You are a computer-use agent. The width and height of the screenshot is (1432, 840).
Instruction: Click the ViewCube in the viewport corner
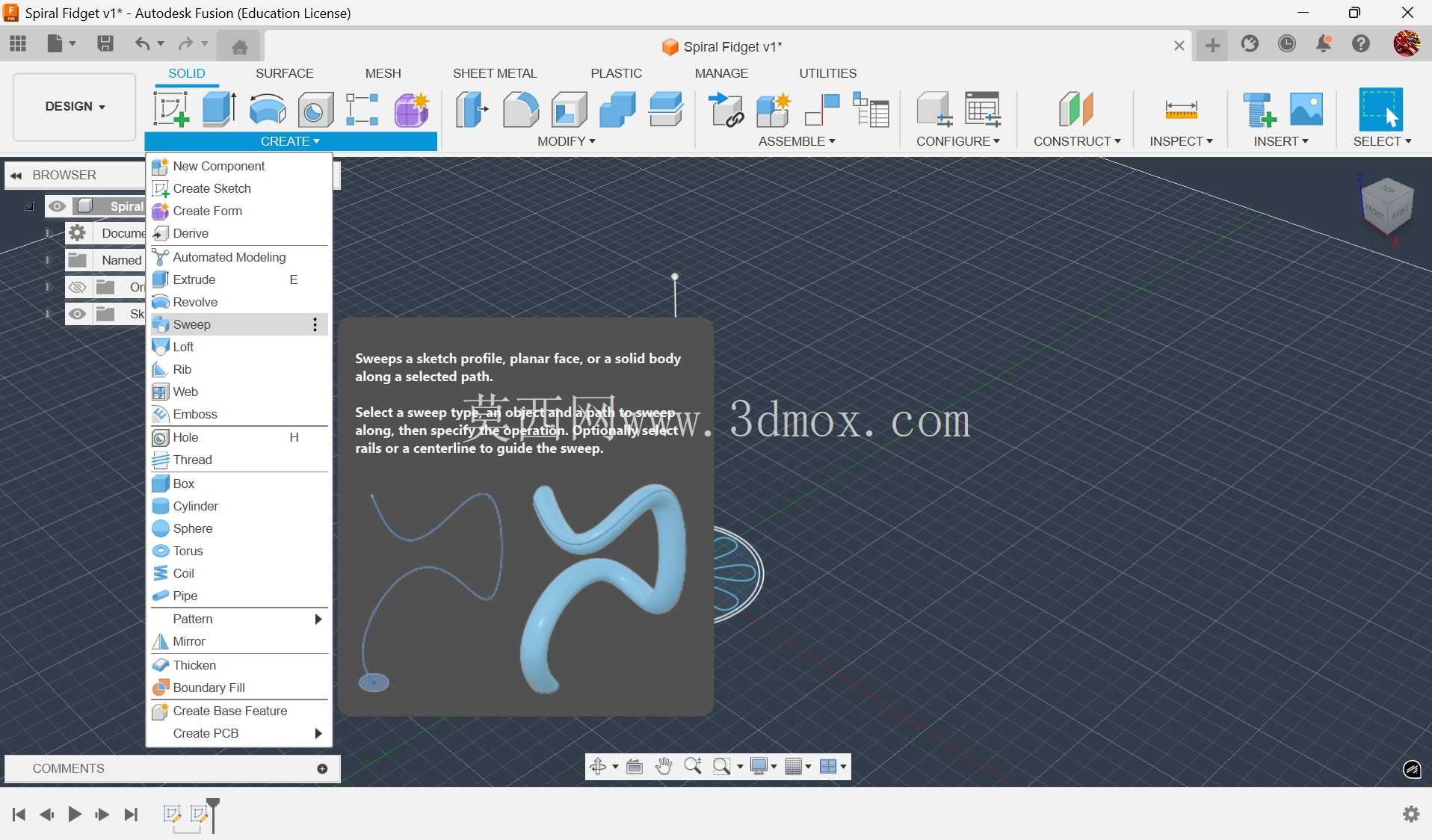(x=1387, y=207)
